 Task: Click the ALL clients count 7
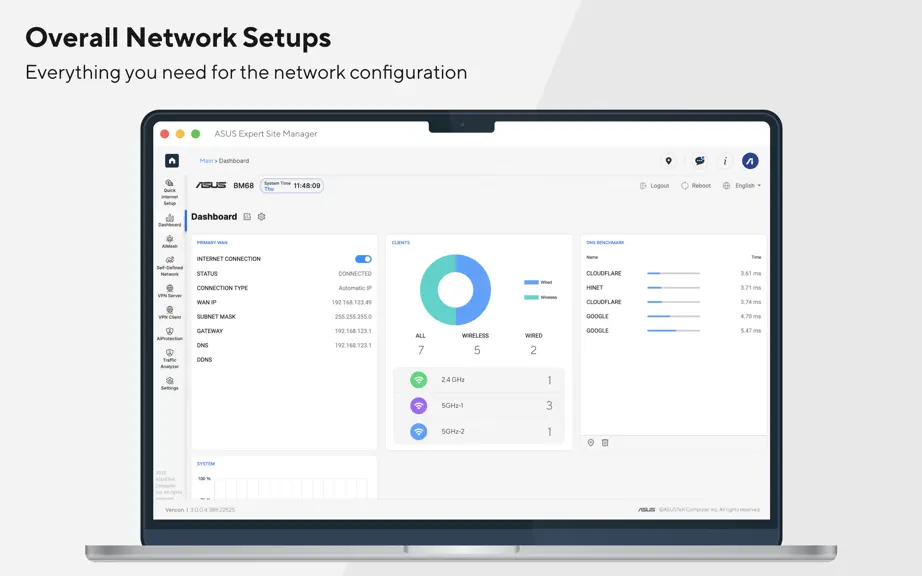[x=421, y=350]
